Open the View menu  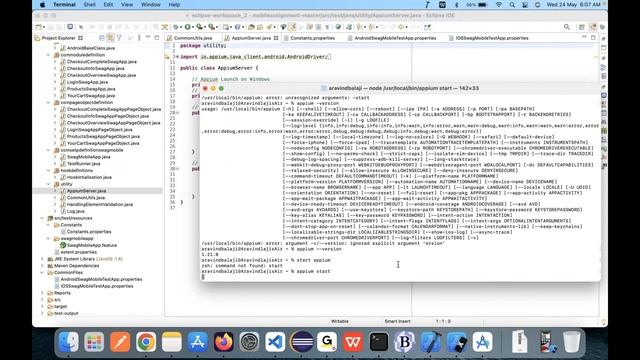(127, 5)
